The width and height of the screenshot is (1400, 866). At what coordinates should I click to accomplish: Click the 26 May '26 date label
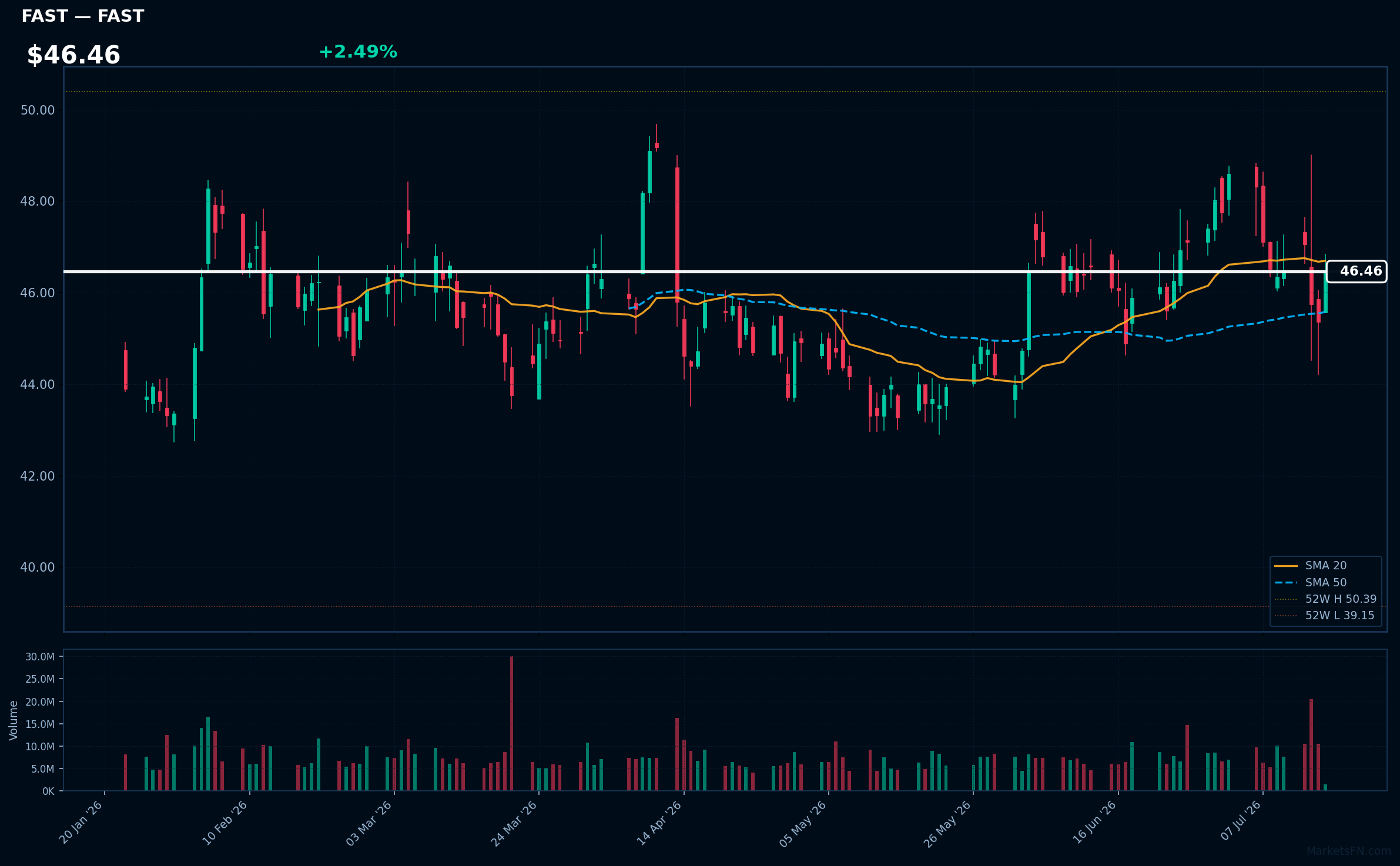coord(948,824)
